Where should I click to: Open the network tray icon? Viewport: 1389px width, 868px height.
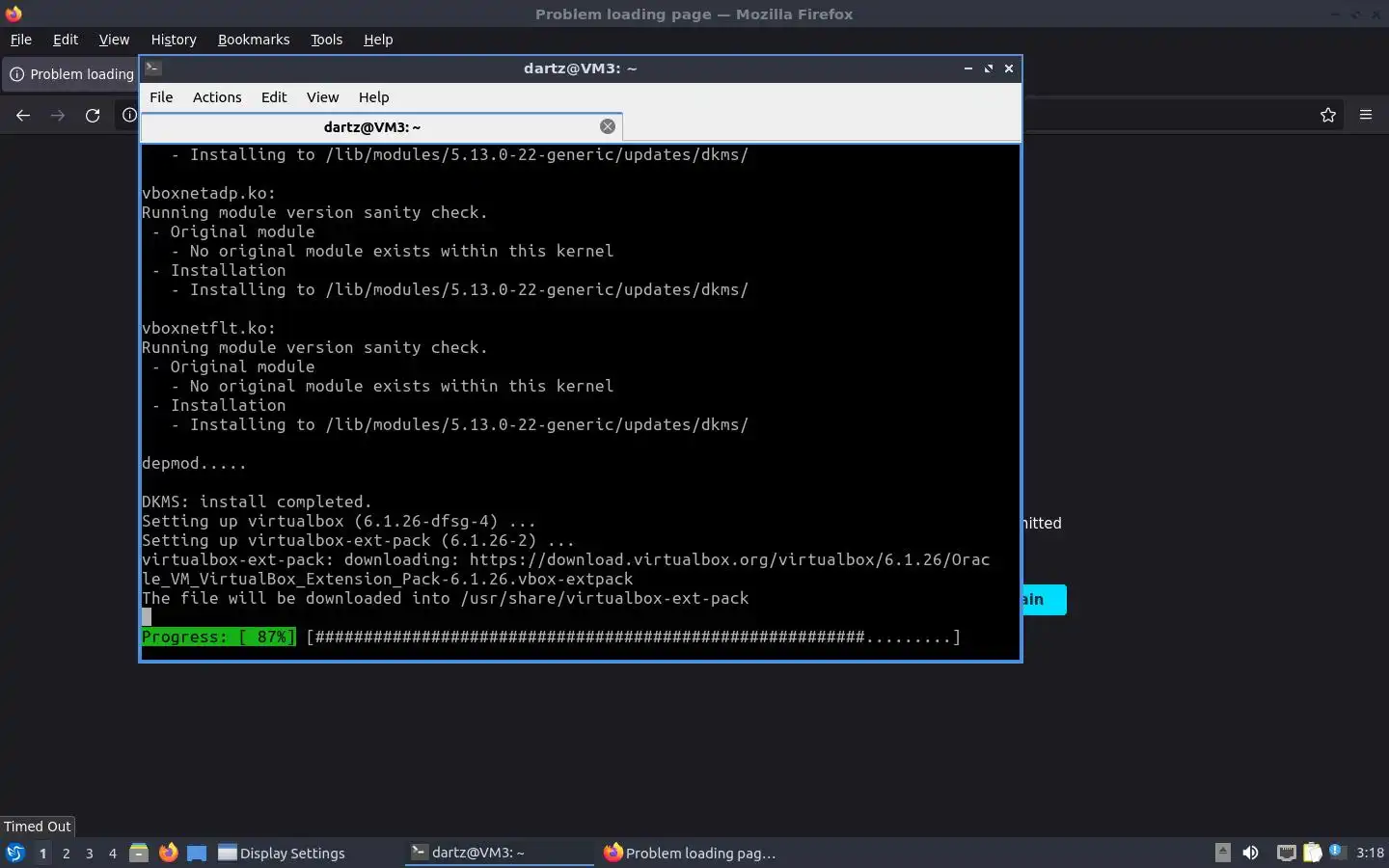click(x=1287, y=853)
